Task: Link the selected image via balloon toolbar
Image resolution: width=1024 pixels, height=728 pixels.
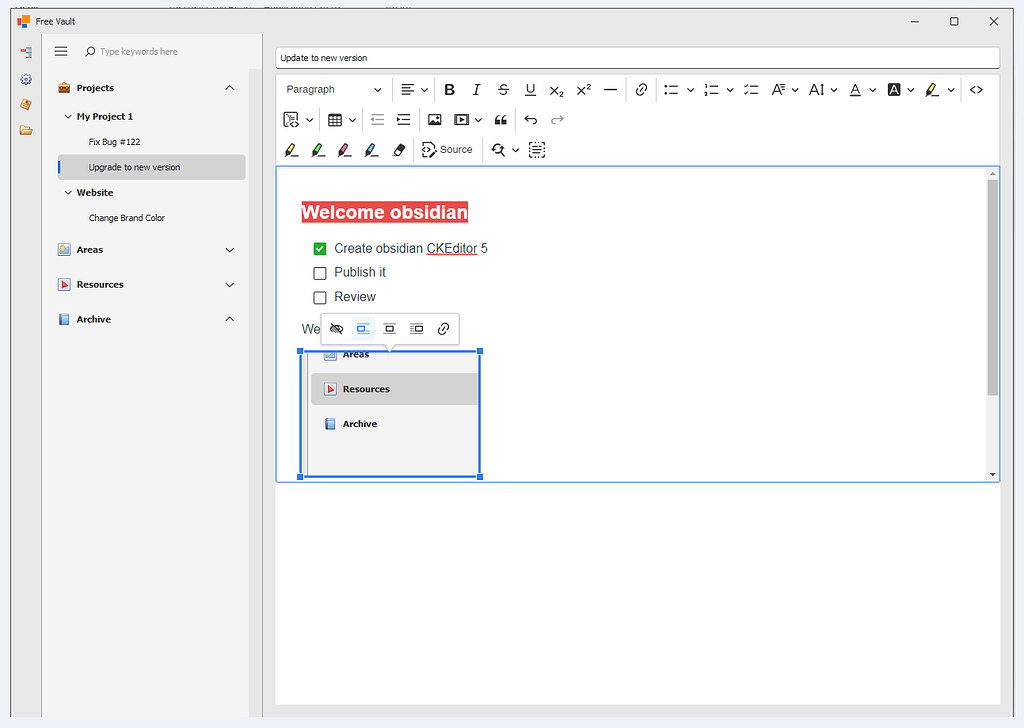Action: 443,328
